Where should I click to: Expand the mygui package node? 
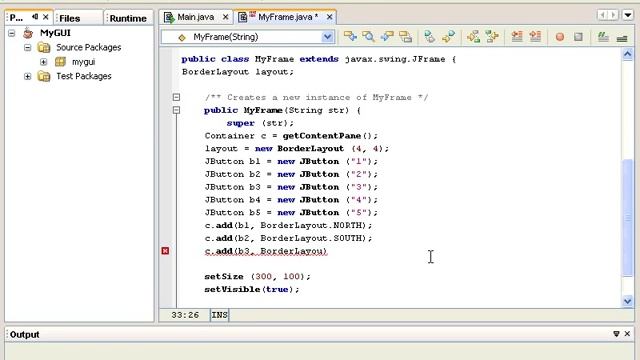[x=43, y=62]
